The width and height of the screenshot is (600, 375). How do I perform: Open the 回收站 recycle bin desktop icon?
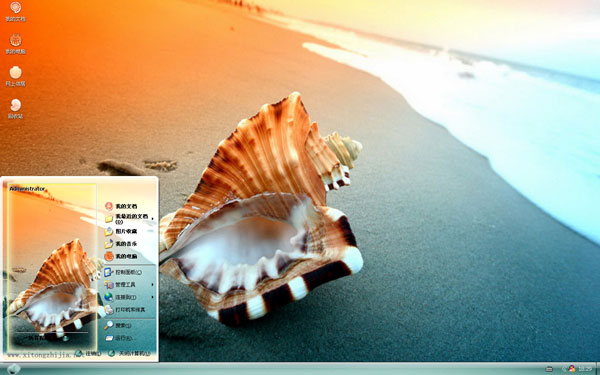(x=15, y=109)
